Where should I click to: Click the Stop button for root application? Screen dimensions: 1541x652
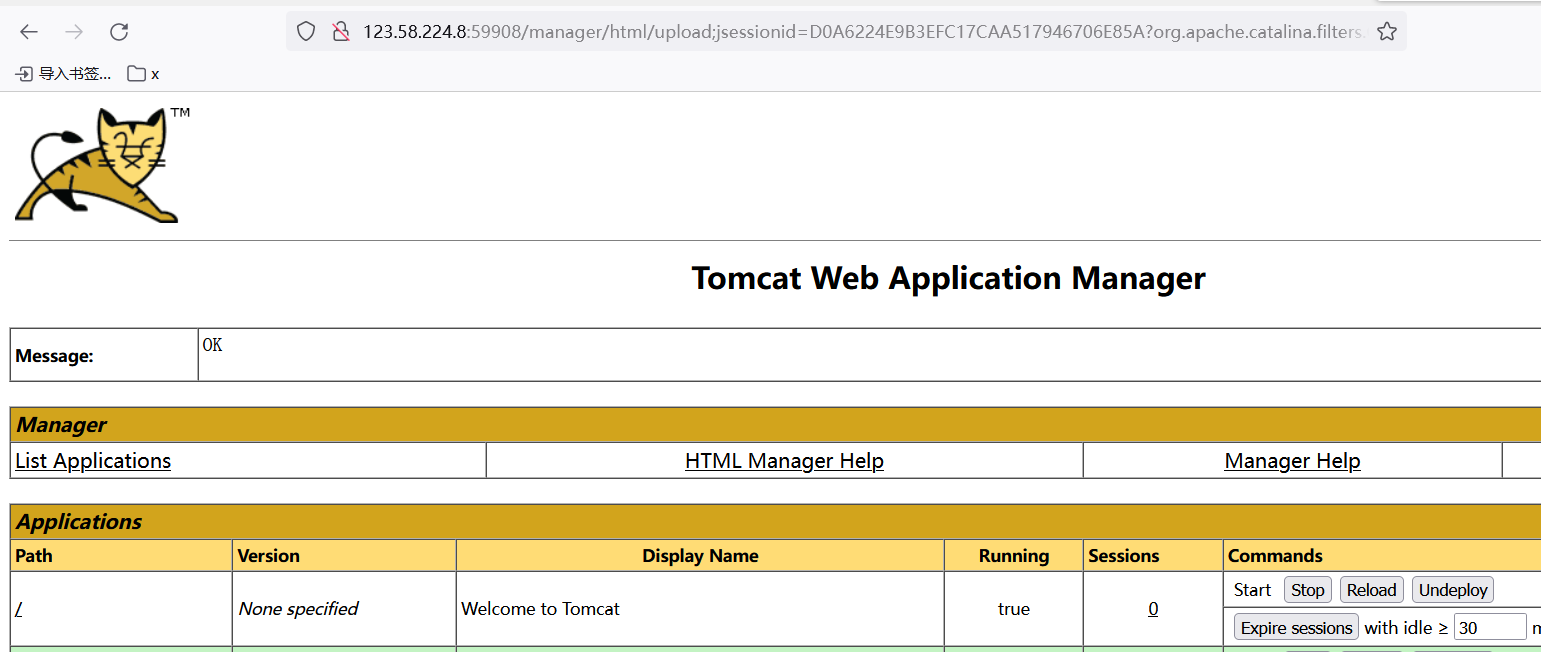(x=1307, y=590)
